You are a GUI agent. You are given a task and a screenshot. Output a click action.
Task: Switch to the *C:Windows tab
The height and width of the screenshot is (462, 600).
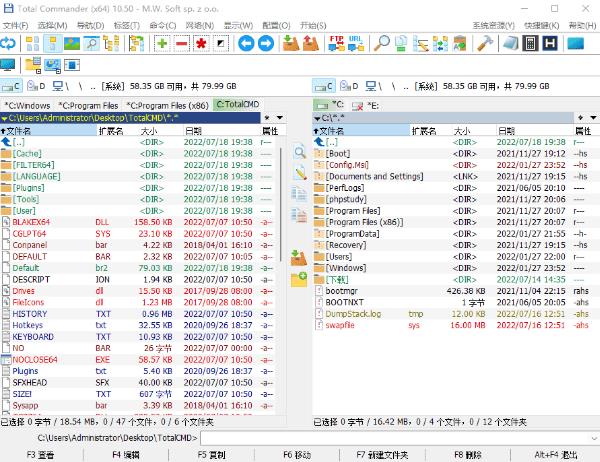point(28,105)
